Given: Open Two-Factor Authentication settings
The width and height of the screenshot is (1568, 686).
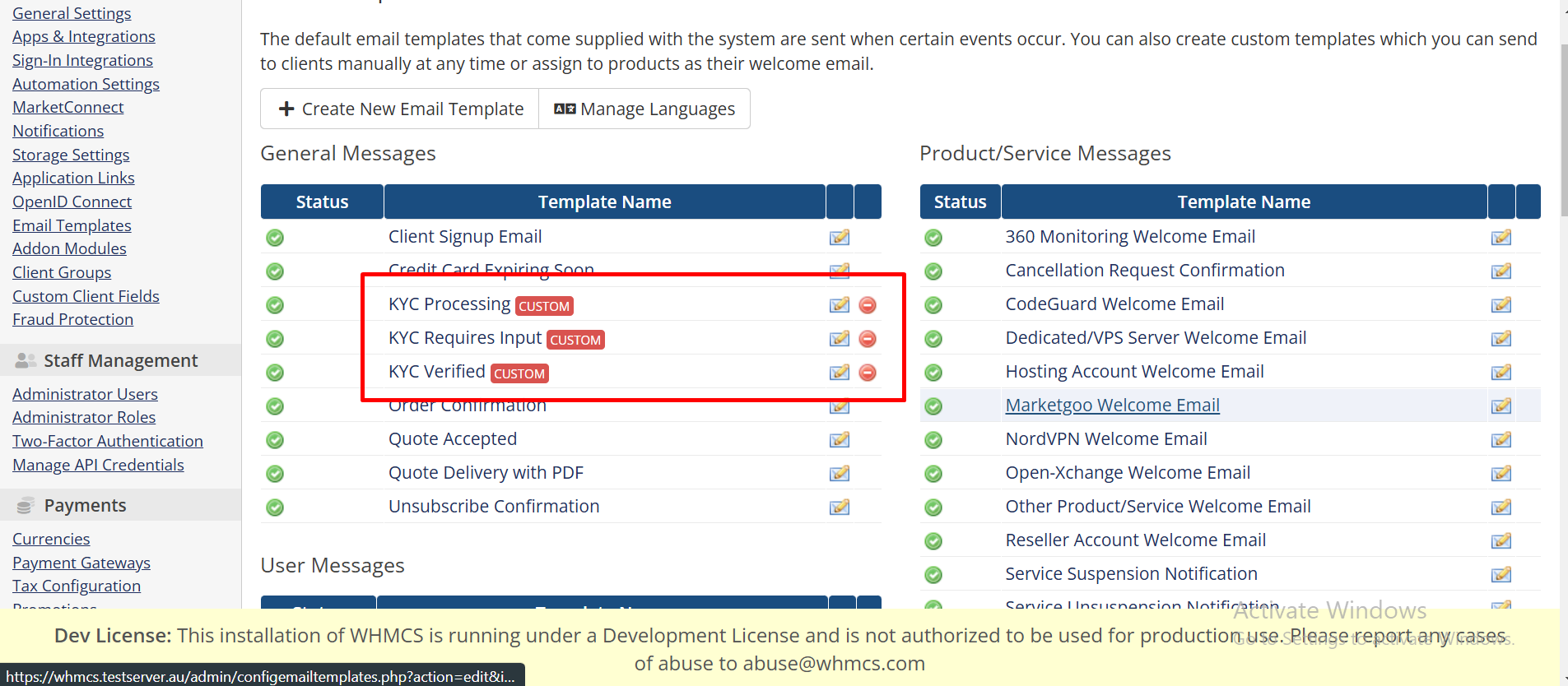Looking at the screenshot, I should [108, 442].
